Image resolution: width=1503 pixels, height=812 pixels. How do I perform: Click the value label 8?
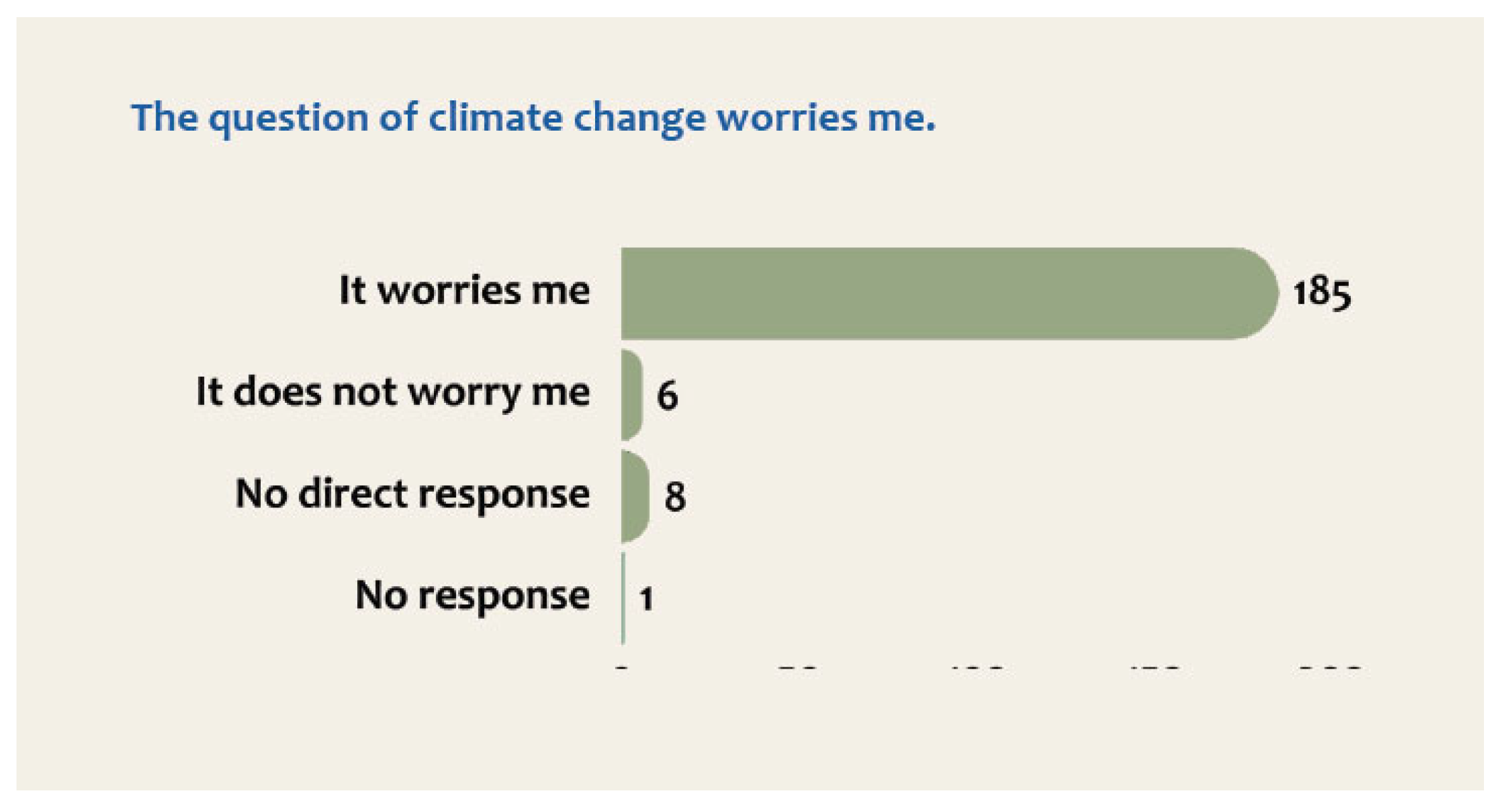675,497
